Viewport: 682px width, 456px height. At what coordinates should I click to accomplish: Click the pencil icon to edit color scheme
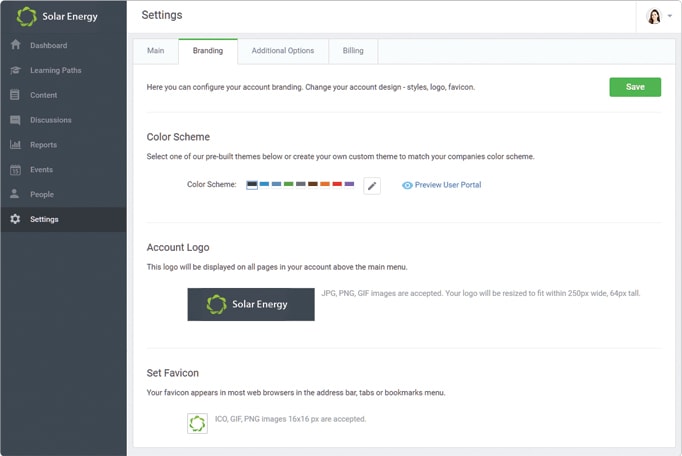(x=372, y=185)
